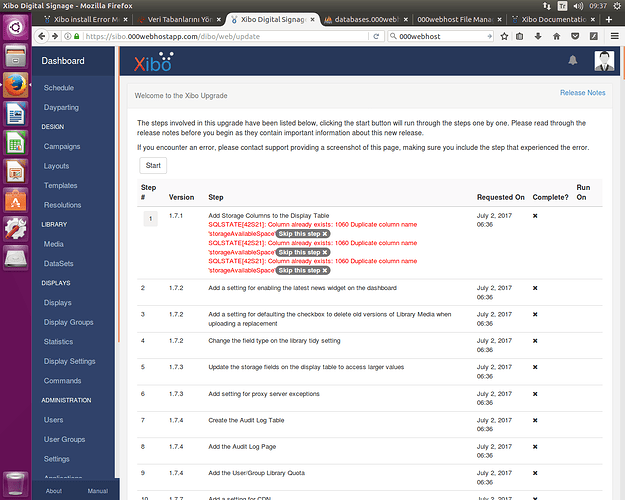This screenshot has height=500, width=625.
Task: Click the Tr keyboard layout indicator
Action: pyautogui.click(x=562, y=6)
